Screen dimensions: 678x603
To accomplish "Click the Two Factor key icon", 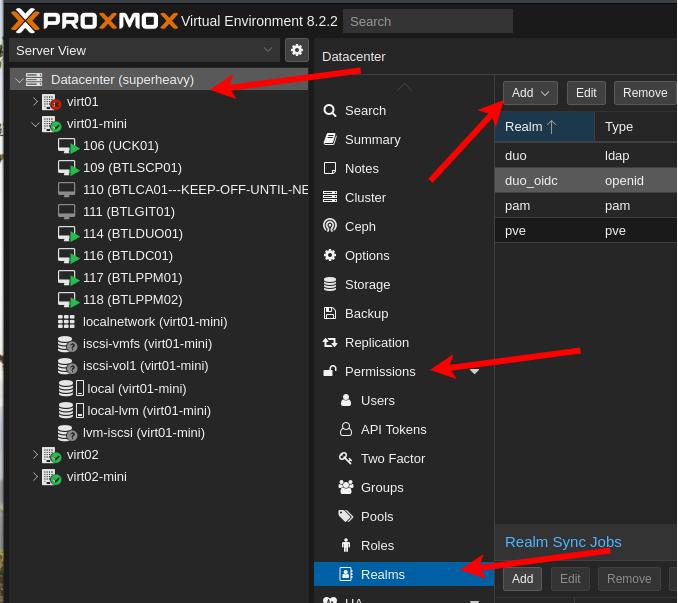I will pos(346,458).
